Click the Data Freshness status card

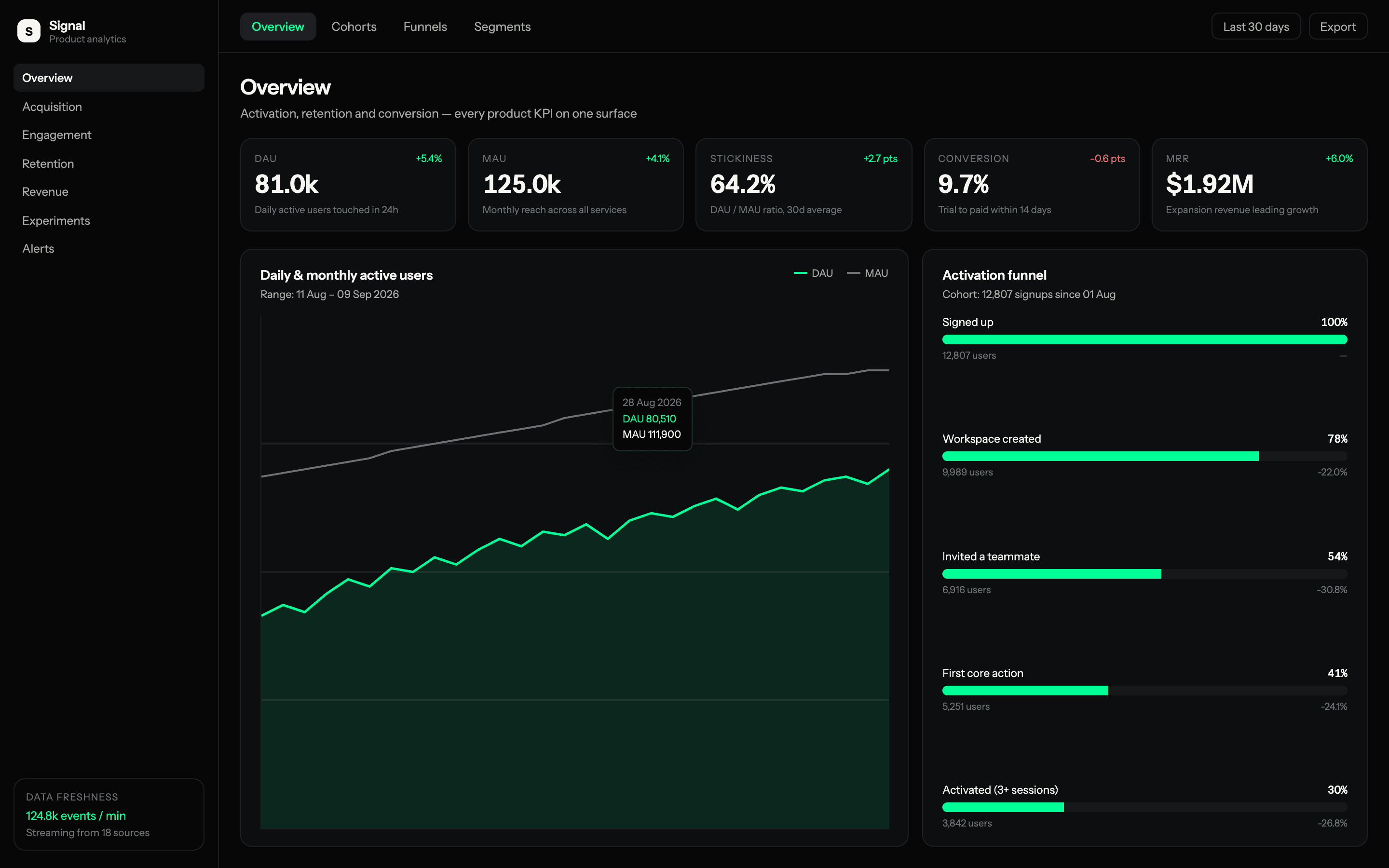pos(109,814)
